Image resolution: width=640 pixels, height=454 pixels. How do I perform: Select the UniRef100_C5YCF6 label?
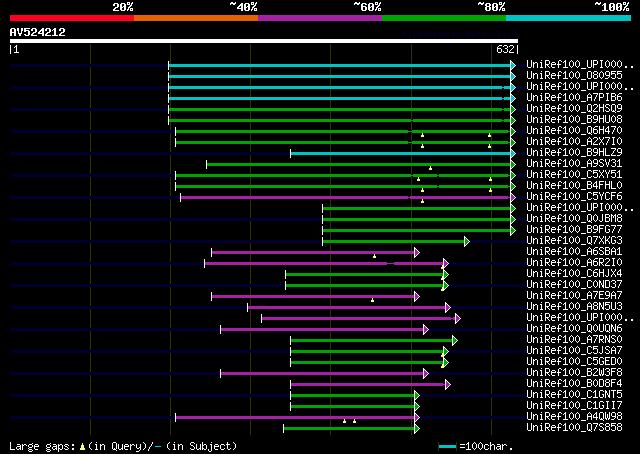tap(574, 197)
